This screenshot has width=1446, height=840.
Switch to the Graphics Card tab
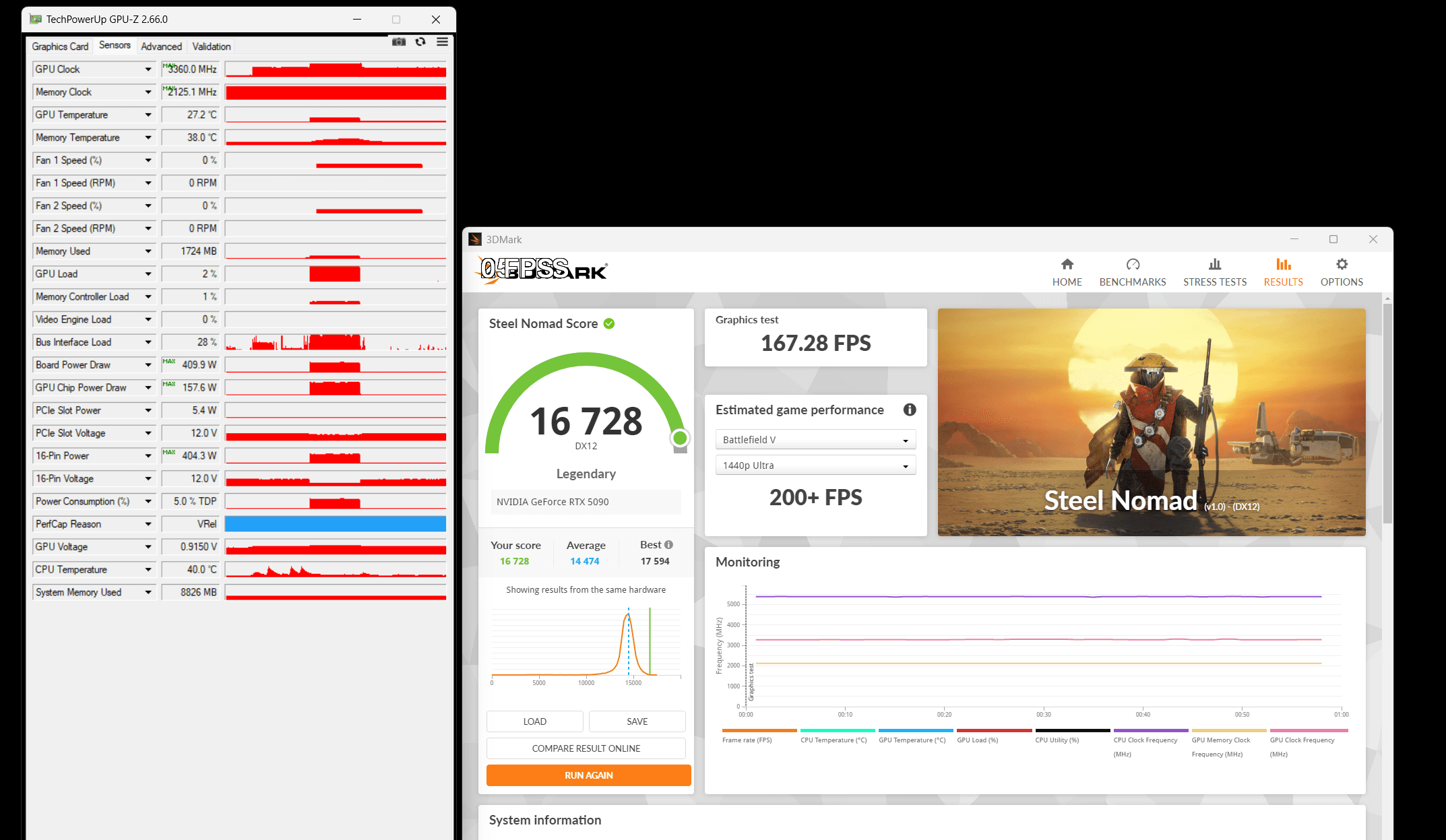60,46
